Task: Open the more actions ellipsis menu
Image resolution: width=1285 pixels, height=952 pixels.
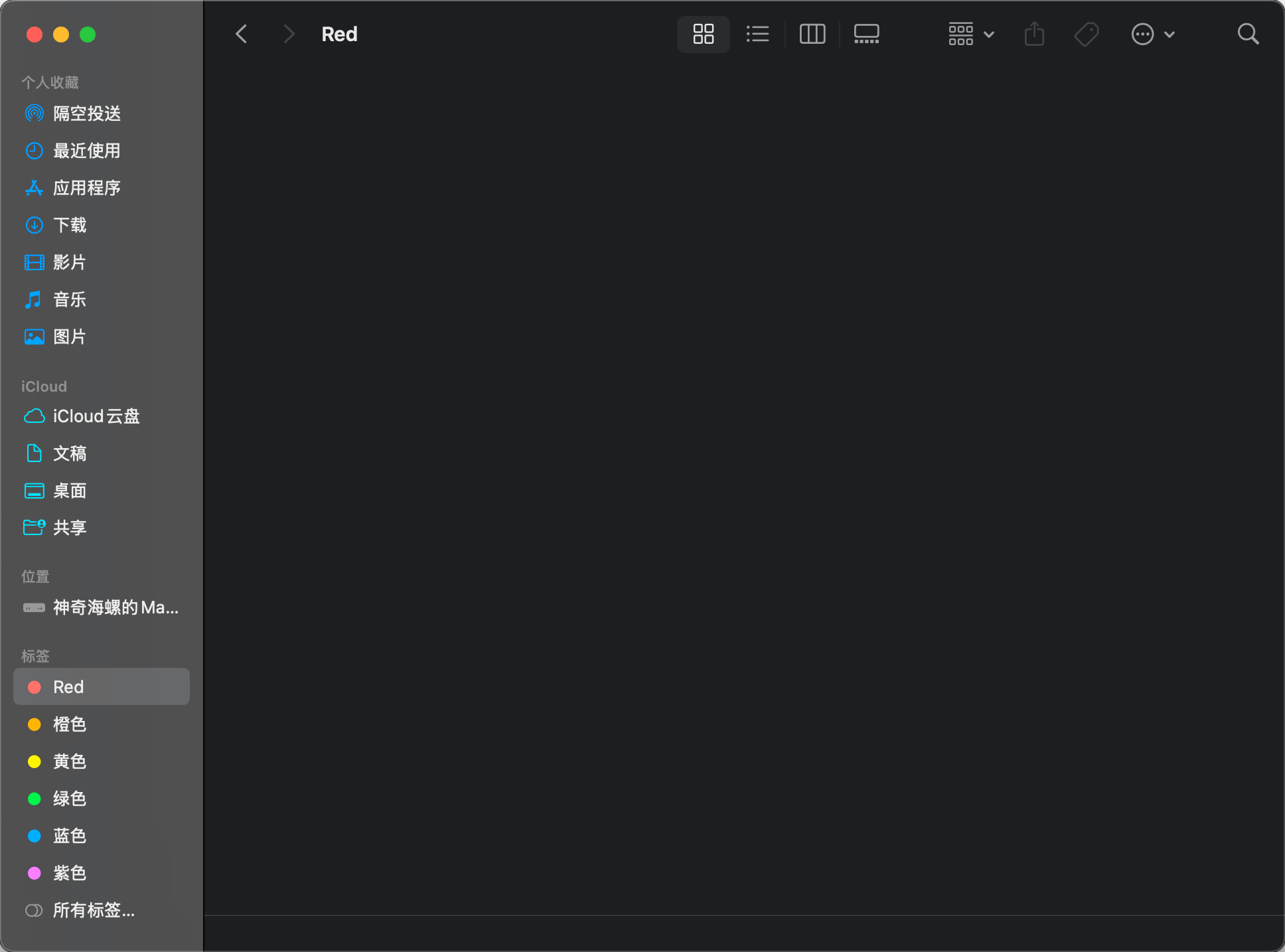Action: (1153, 34)
